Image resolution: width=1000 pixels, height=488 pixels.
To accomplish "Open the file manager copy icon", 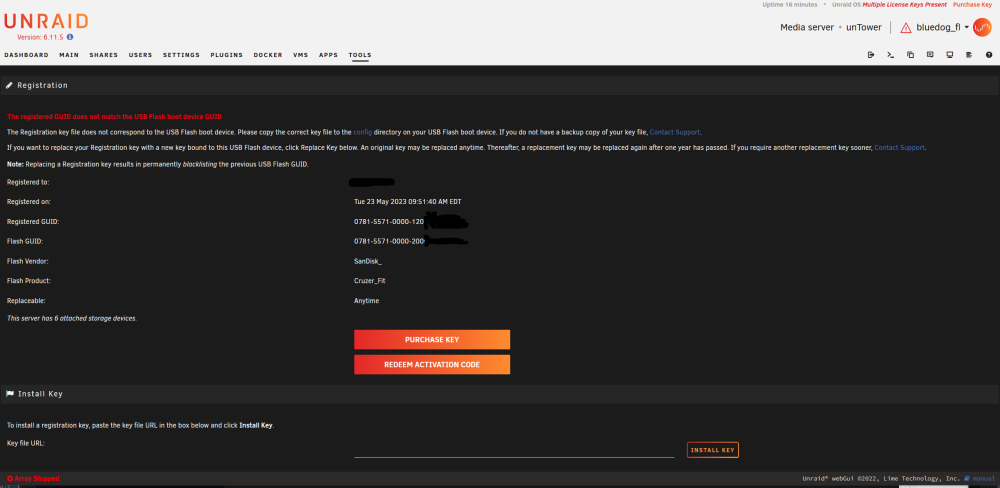I will (910, 55).
